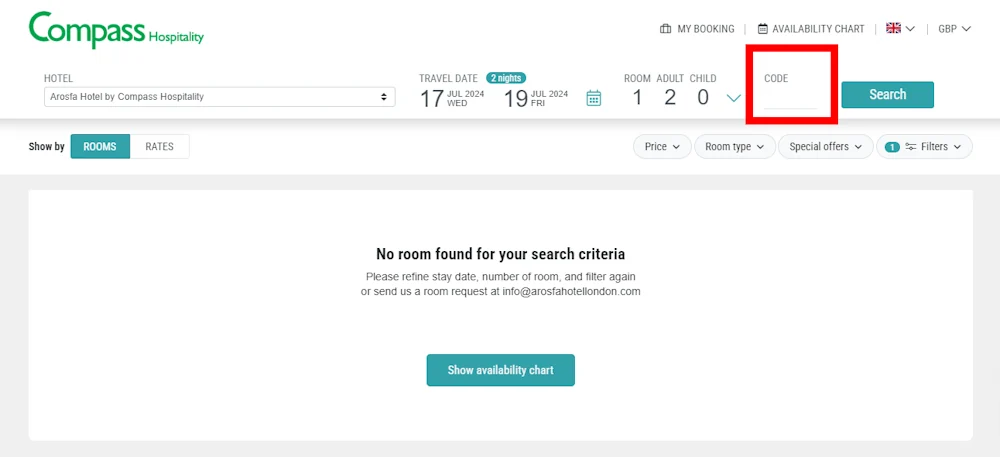Click the check-out date 19 Jul 2024
This screenshot has width=1000, height=457.
(536, 98)
